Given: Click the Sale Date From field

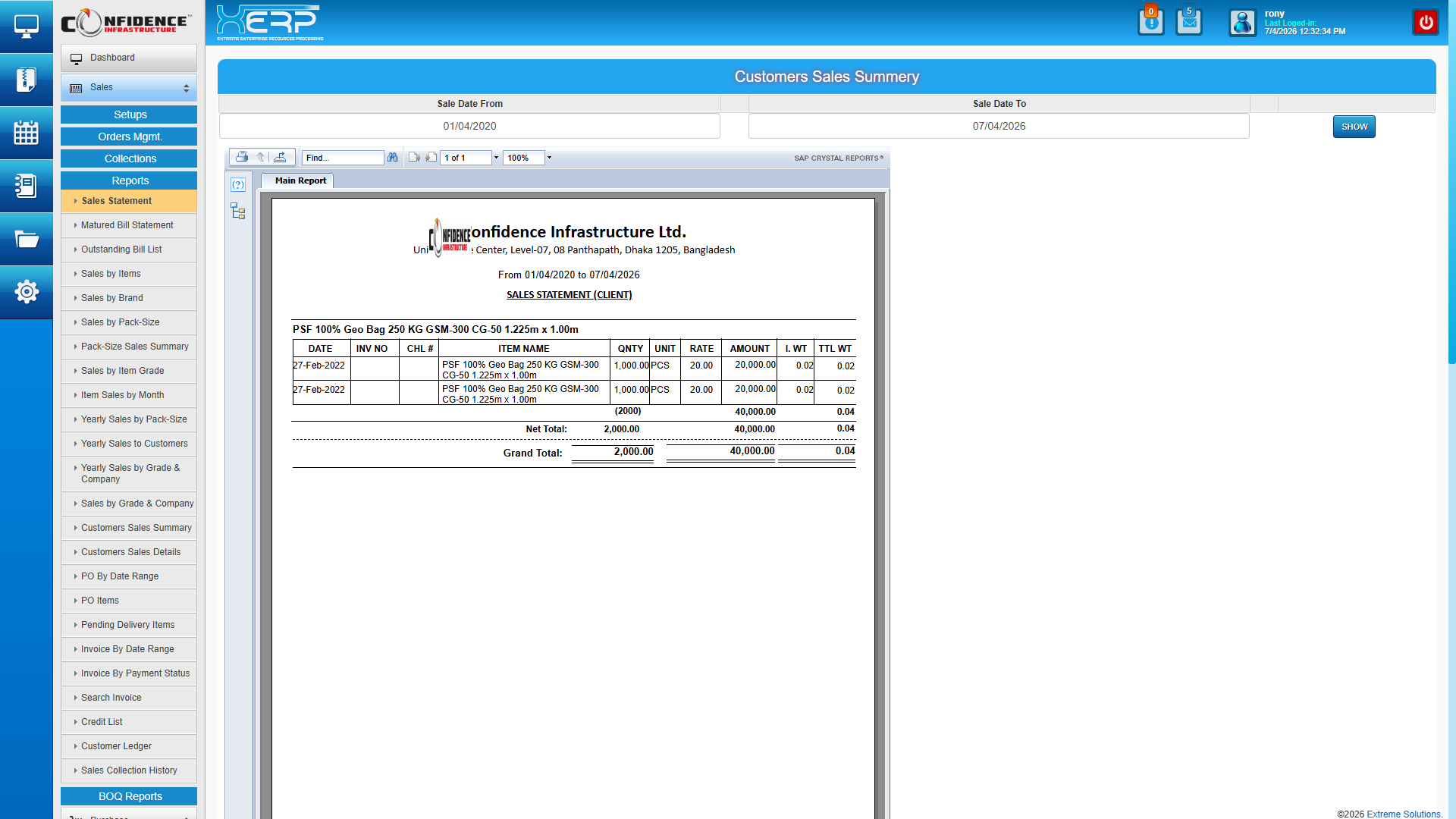Looking at the screenshot, I should (469, 126).
